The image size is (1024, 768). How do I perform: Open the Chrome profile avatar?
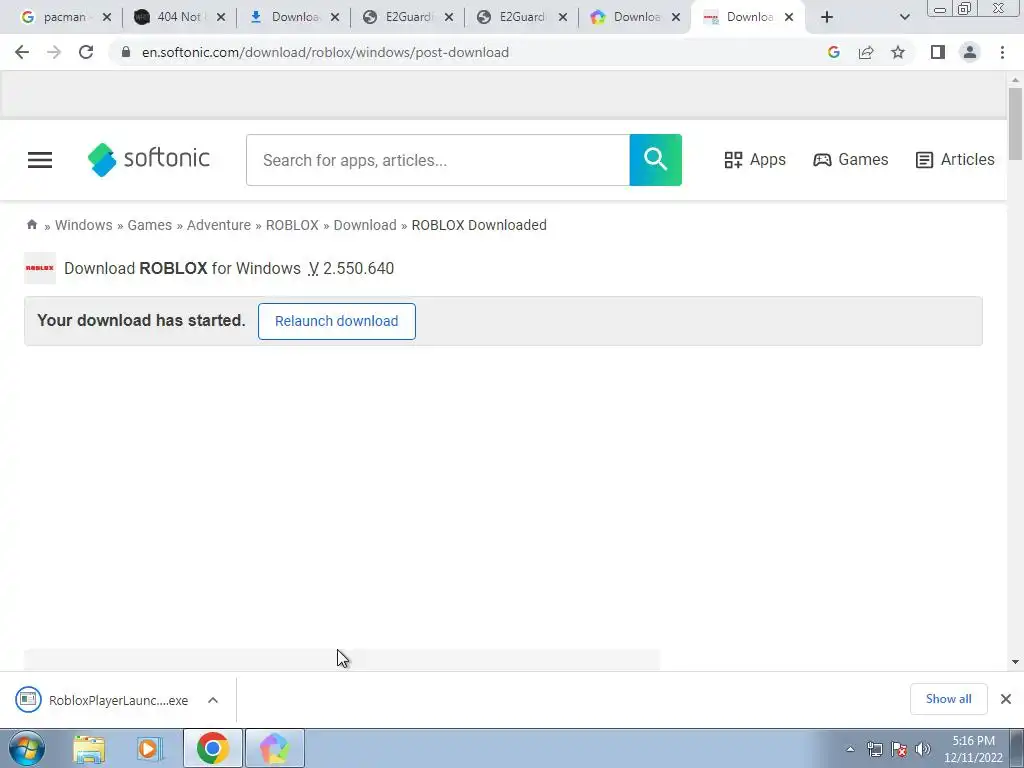point(970,52)
